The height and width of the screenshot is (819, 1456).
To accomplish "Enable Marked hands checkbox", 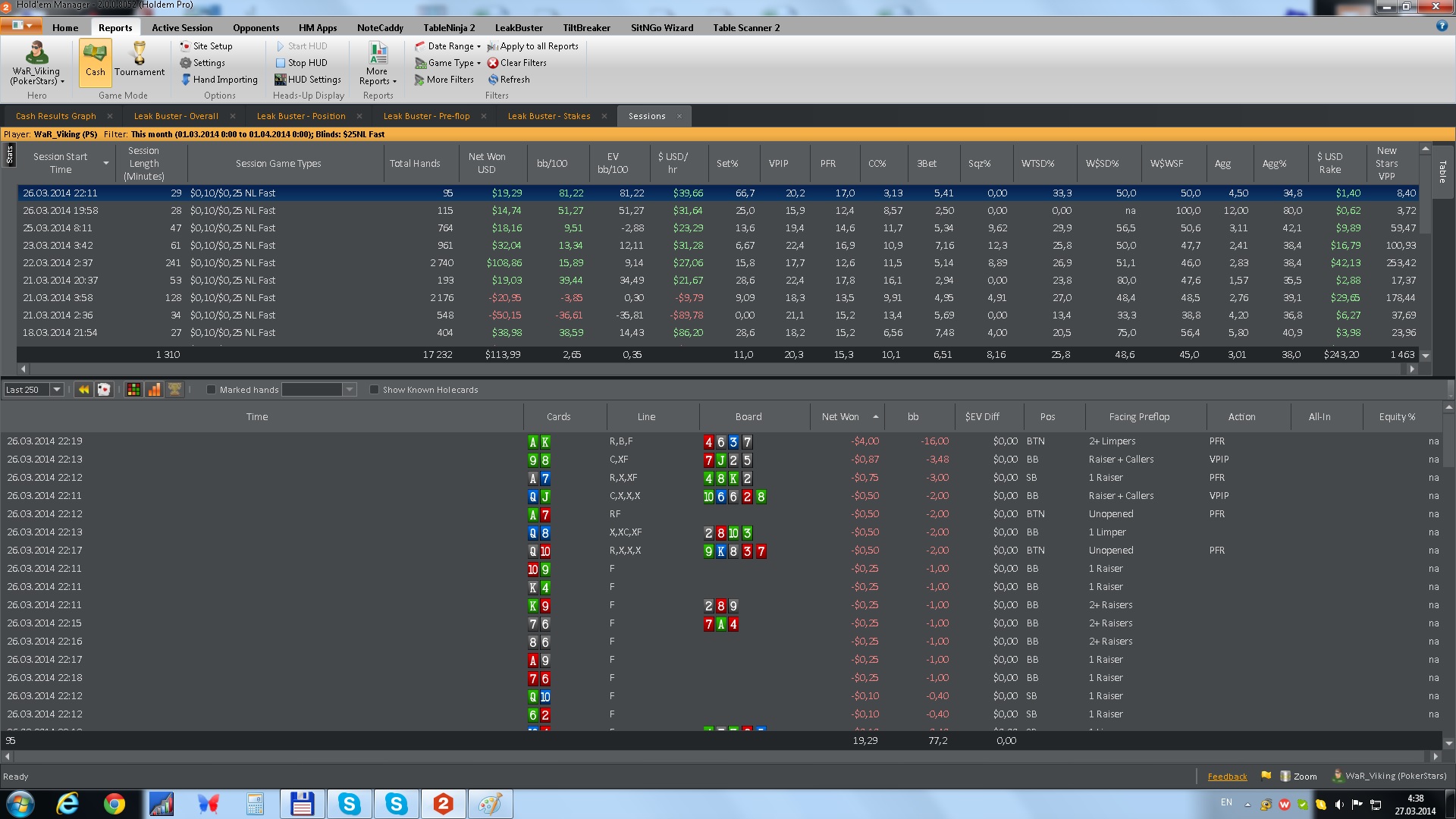I will (x=212, y=390).
